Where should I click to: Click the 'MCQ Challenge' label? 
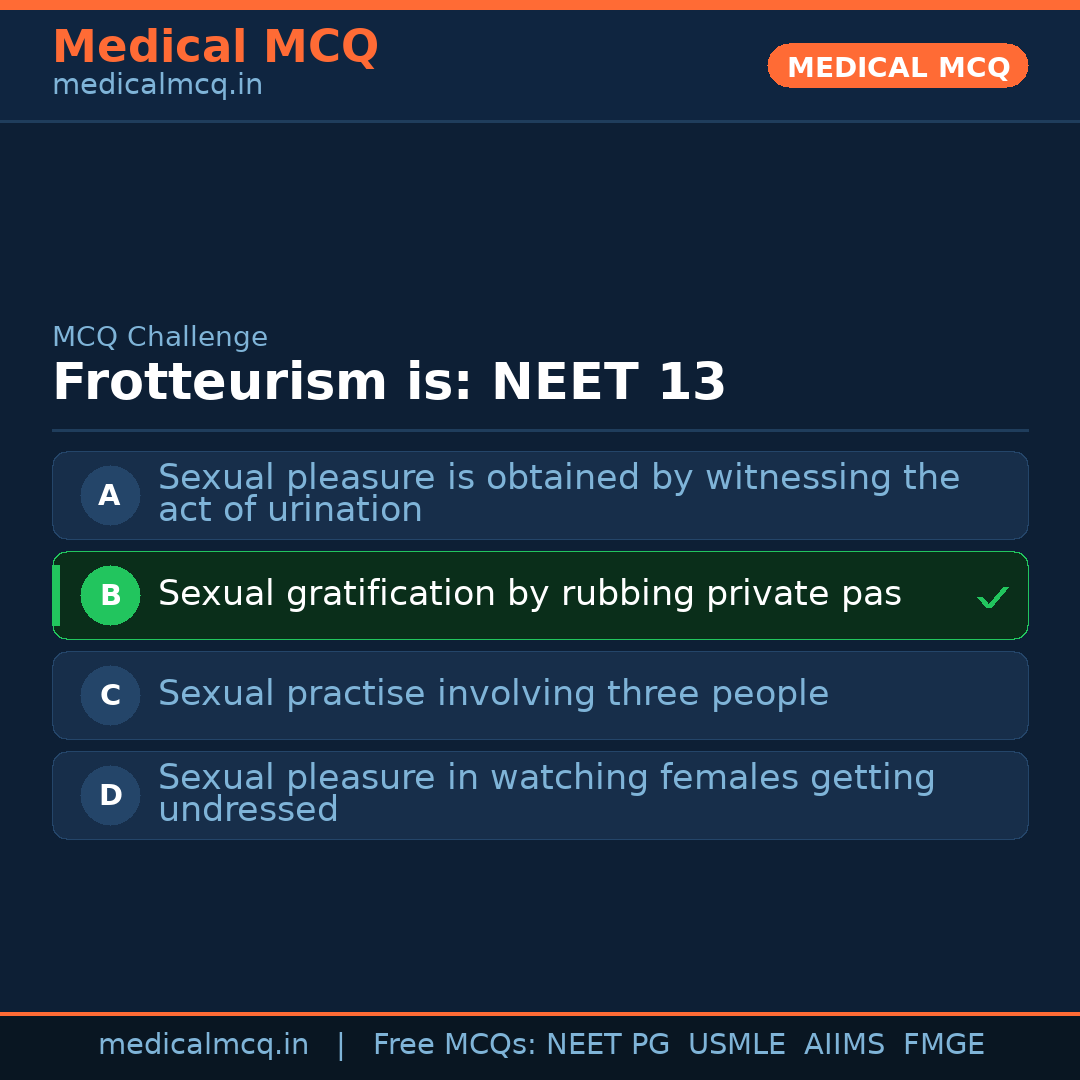coord(160,338)
